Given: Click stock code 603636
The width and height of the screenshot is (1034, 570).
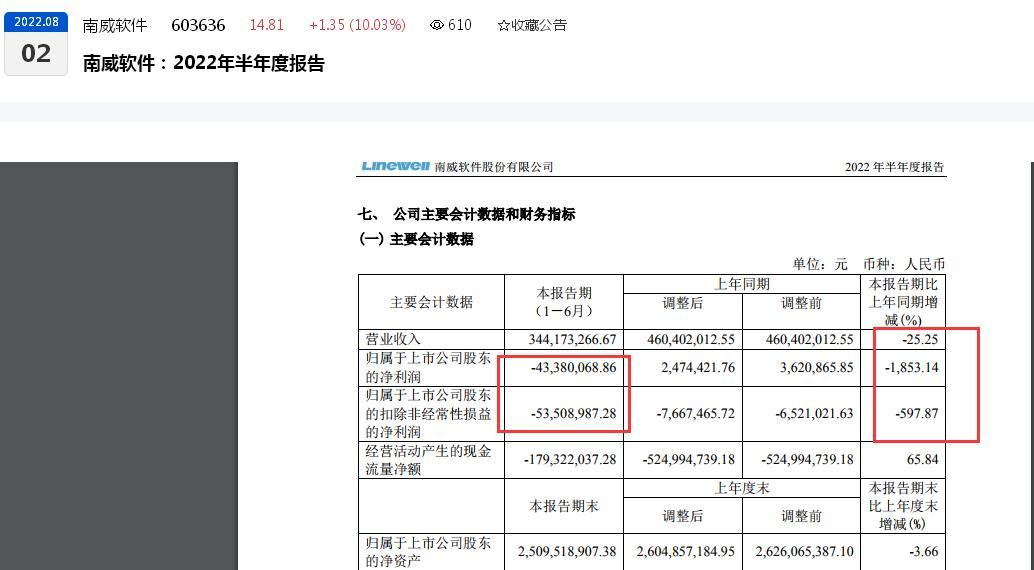Looking at the screenshot, I should (x=198, y=26).
